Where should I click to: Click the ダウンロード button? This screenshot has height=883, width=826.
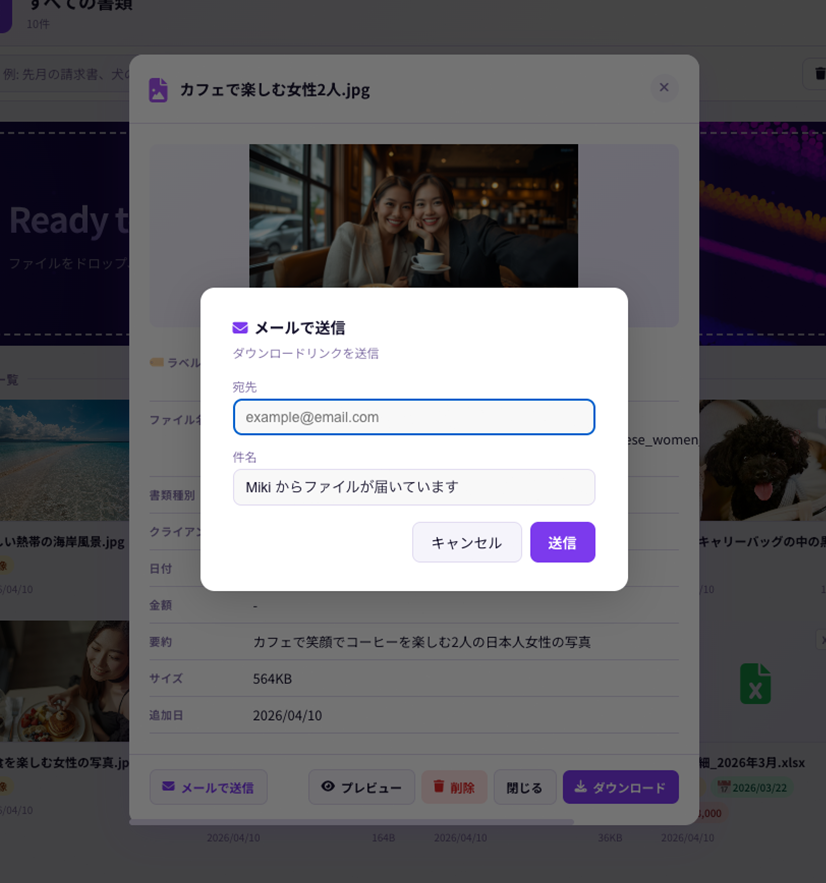620,787
